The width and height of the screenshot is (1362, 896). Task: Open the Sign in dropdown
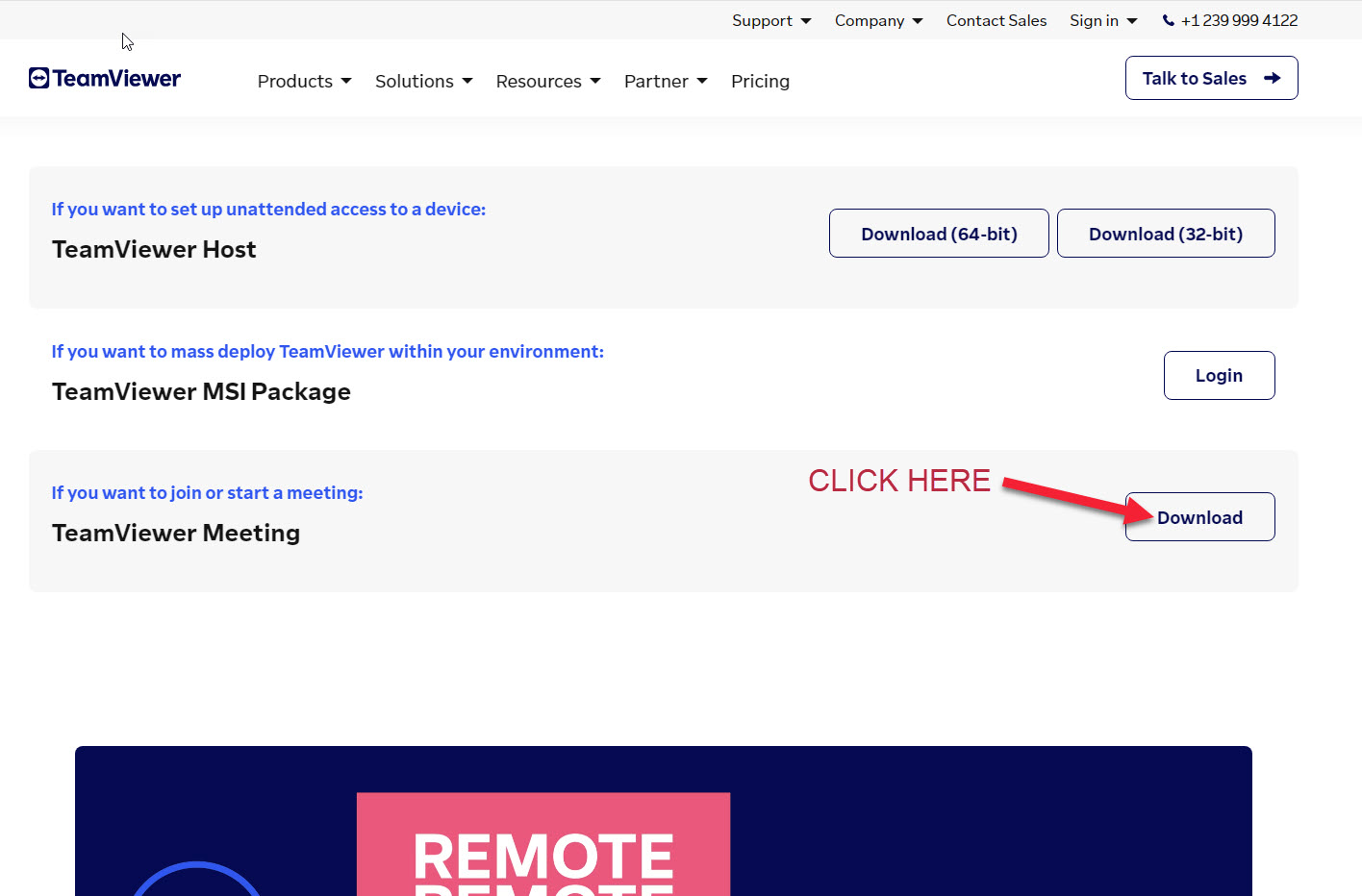coord(1103,20)
